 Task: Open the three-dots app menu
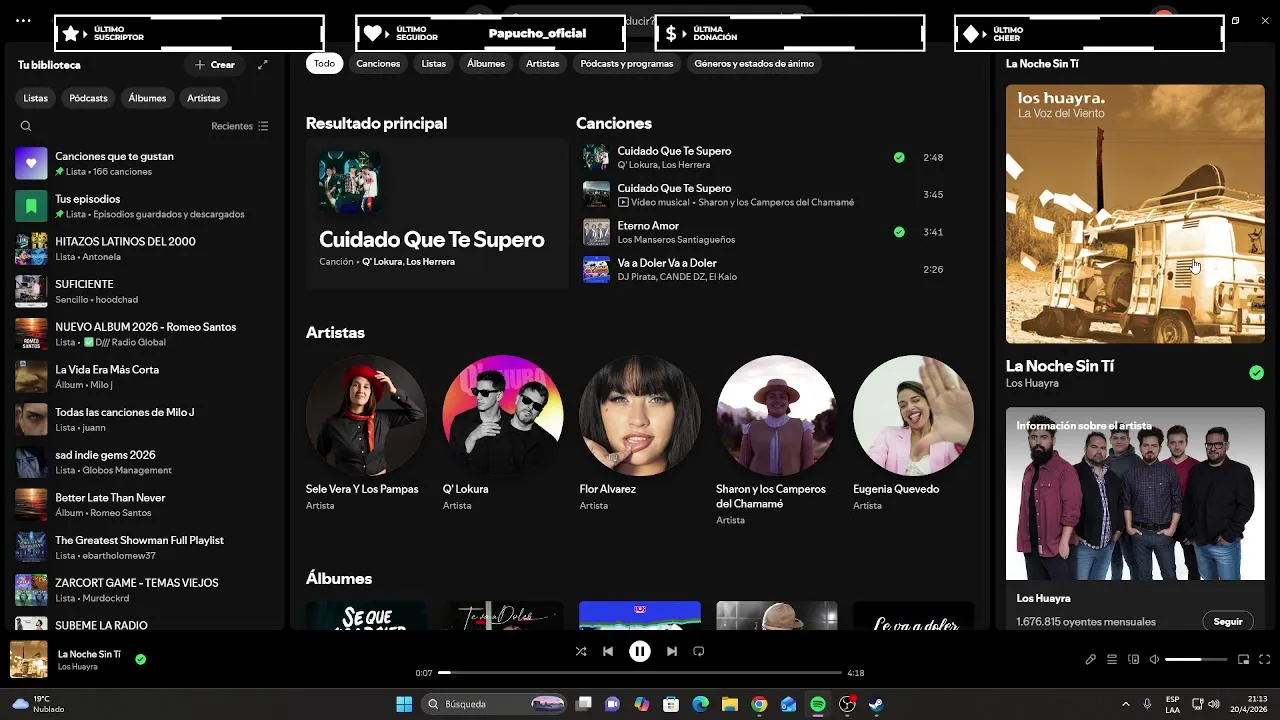(x=23, y=20)
